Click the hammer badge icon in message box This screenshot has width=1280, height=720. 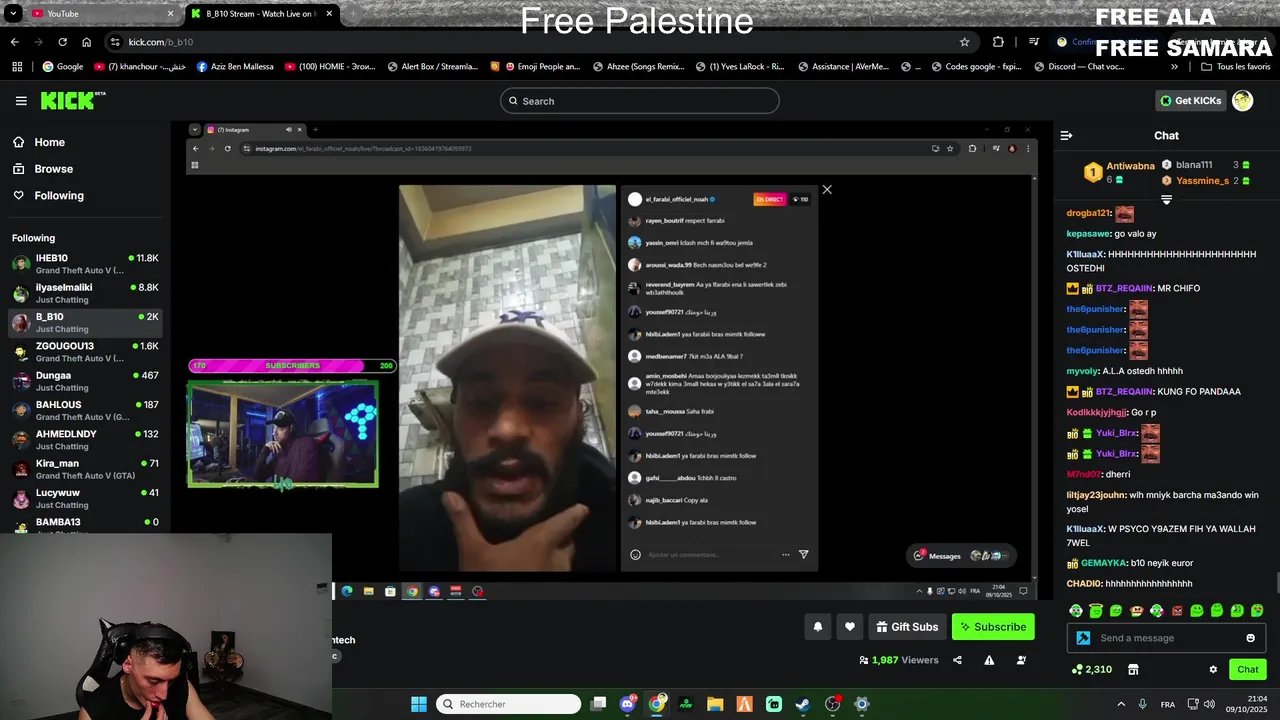coord(1083,638)
